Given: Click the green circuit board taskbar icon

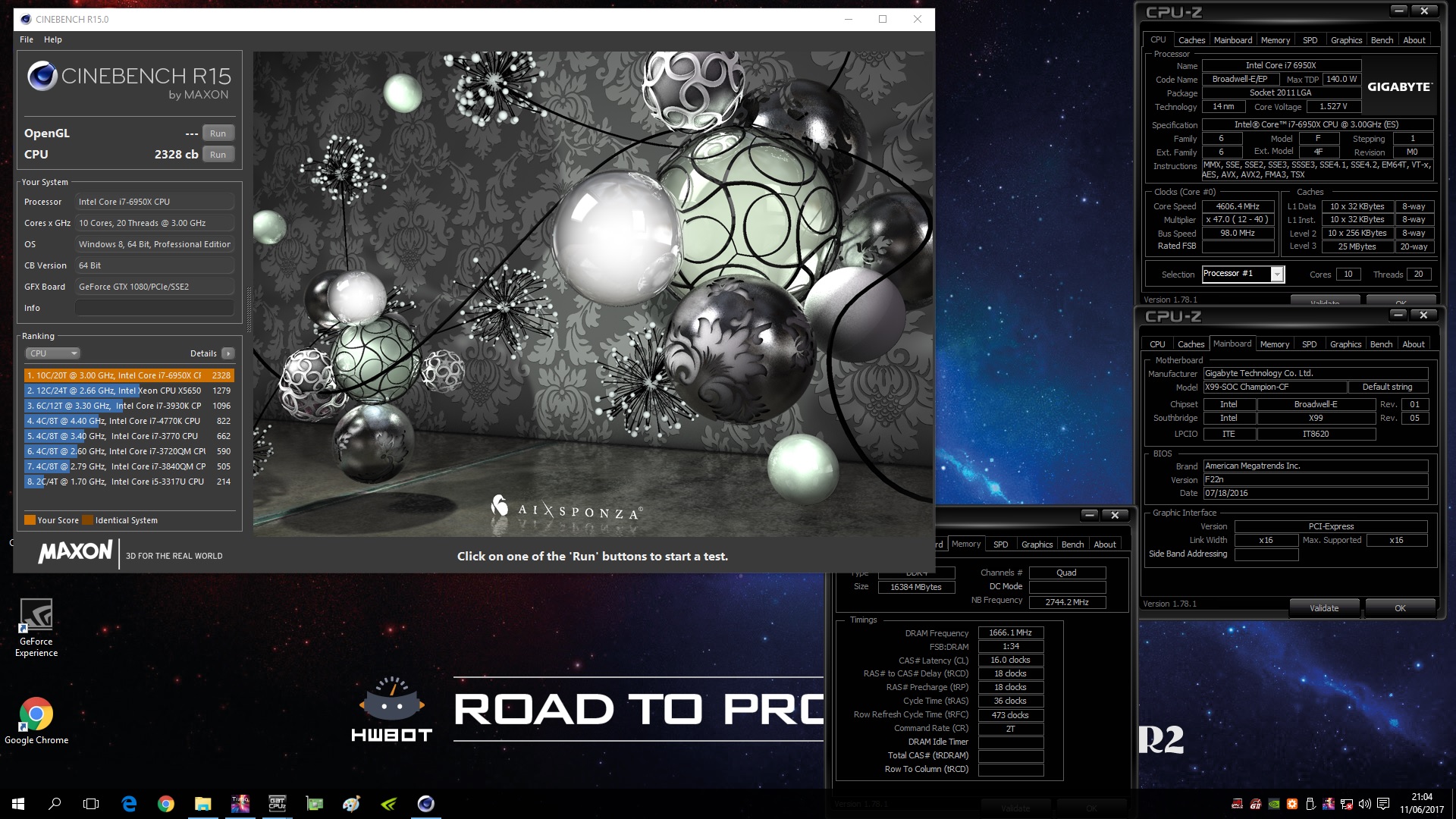Looking at the screenshot, I should [314, 804].
